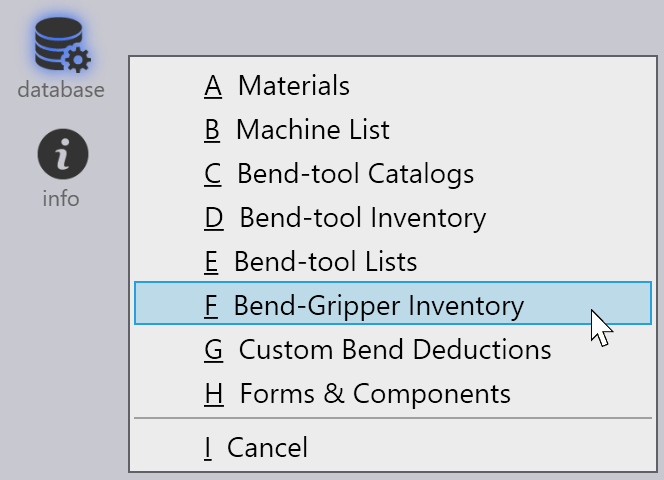Click underlined C mnemonic for Catalogs
This screenshot has width=664, height=480.
212,174
